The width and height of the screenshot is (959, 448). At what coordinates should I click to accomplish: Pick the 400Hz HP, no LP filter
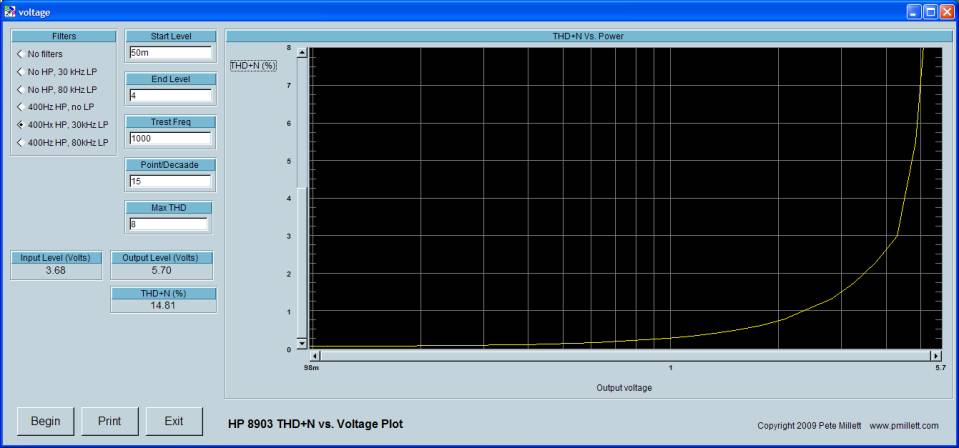pyautogui.click(x=20, y=106)
